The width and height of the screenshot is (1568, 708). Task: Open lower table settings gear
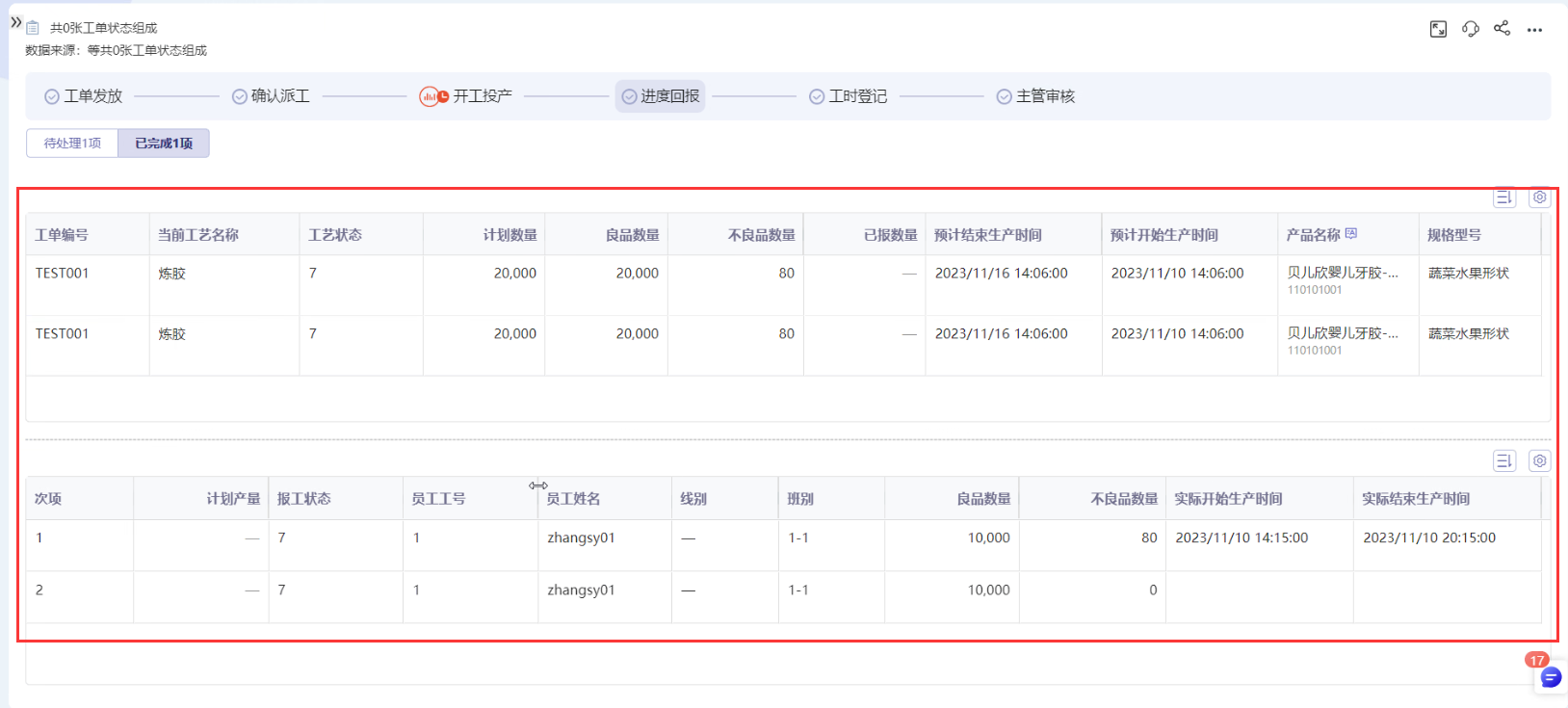point(1539,461)
